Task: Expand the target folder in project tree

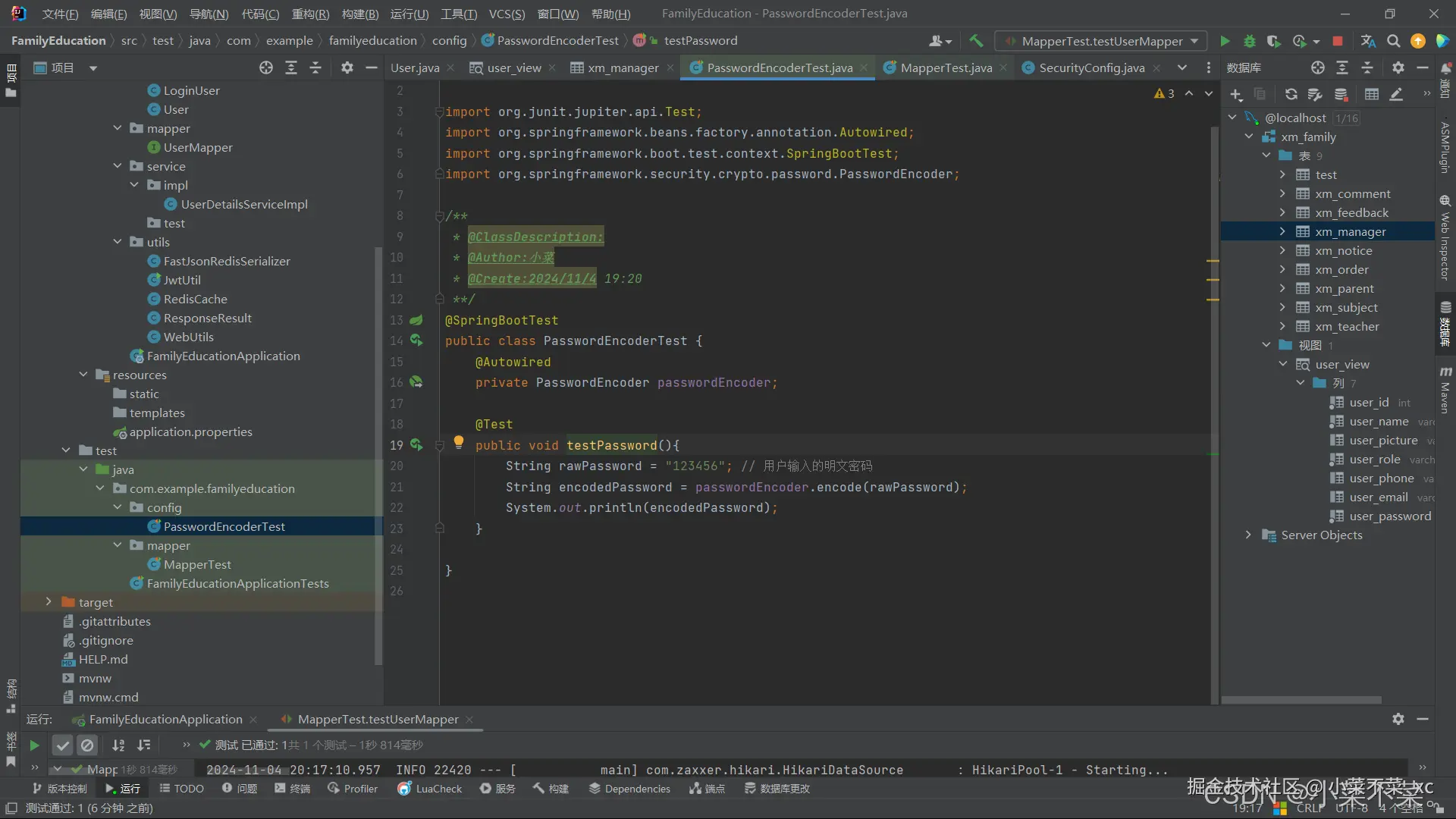Action: (49, 602)
